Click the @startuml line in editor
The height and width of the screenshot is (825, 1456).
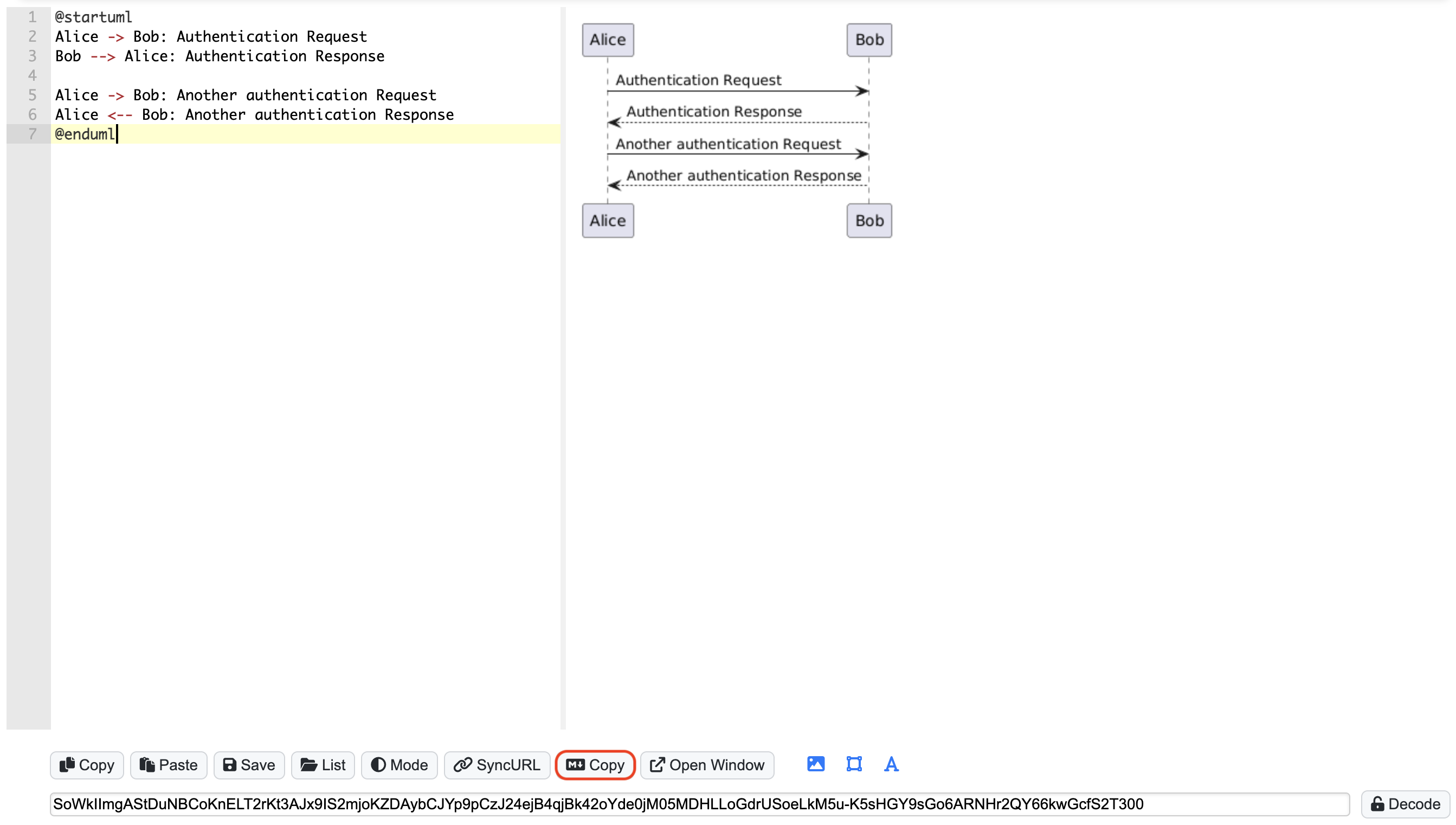click(93, 17)
